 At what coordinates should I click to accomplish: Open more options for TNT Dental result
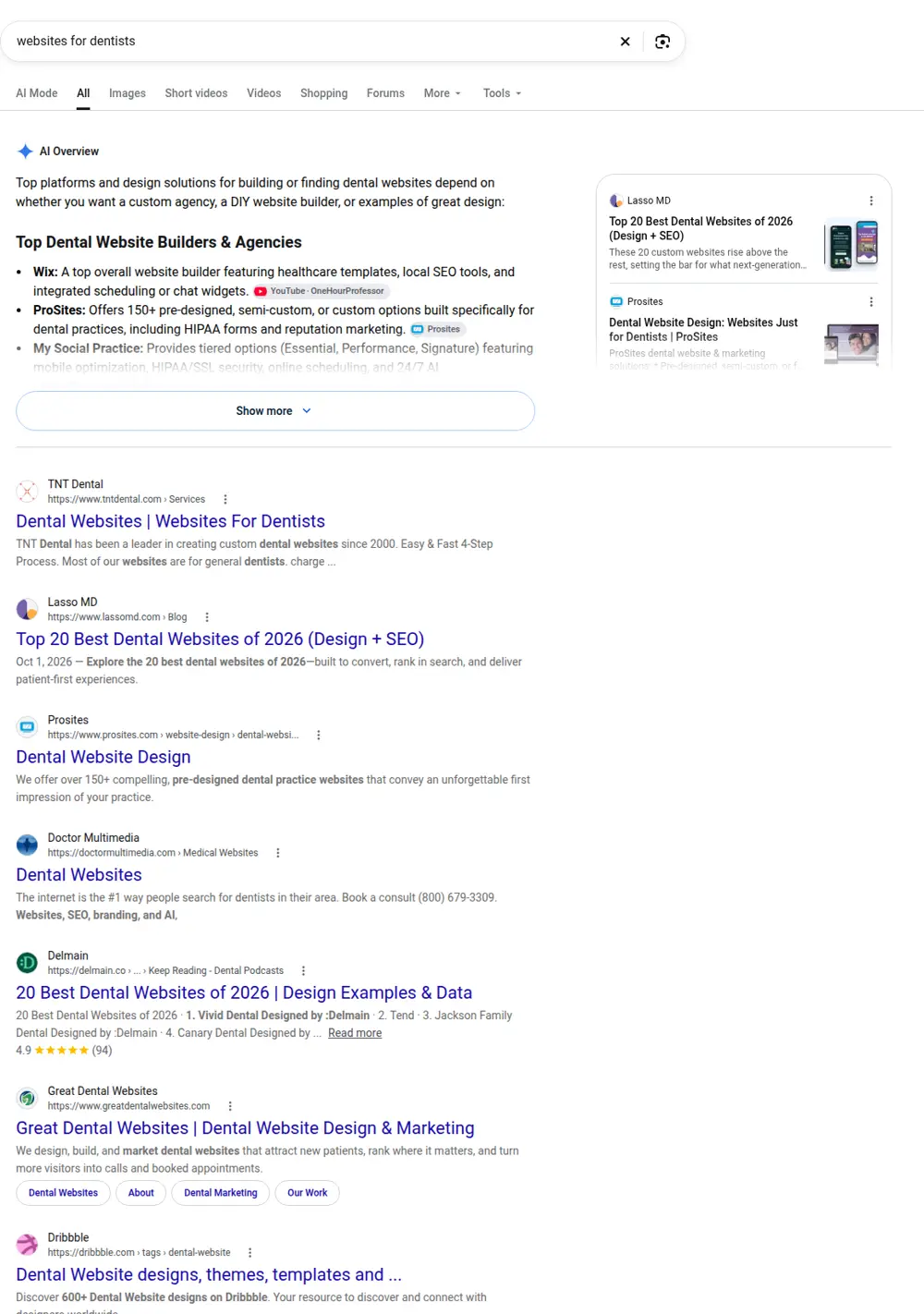pos(225,499)
